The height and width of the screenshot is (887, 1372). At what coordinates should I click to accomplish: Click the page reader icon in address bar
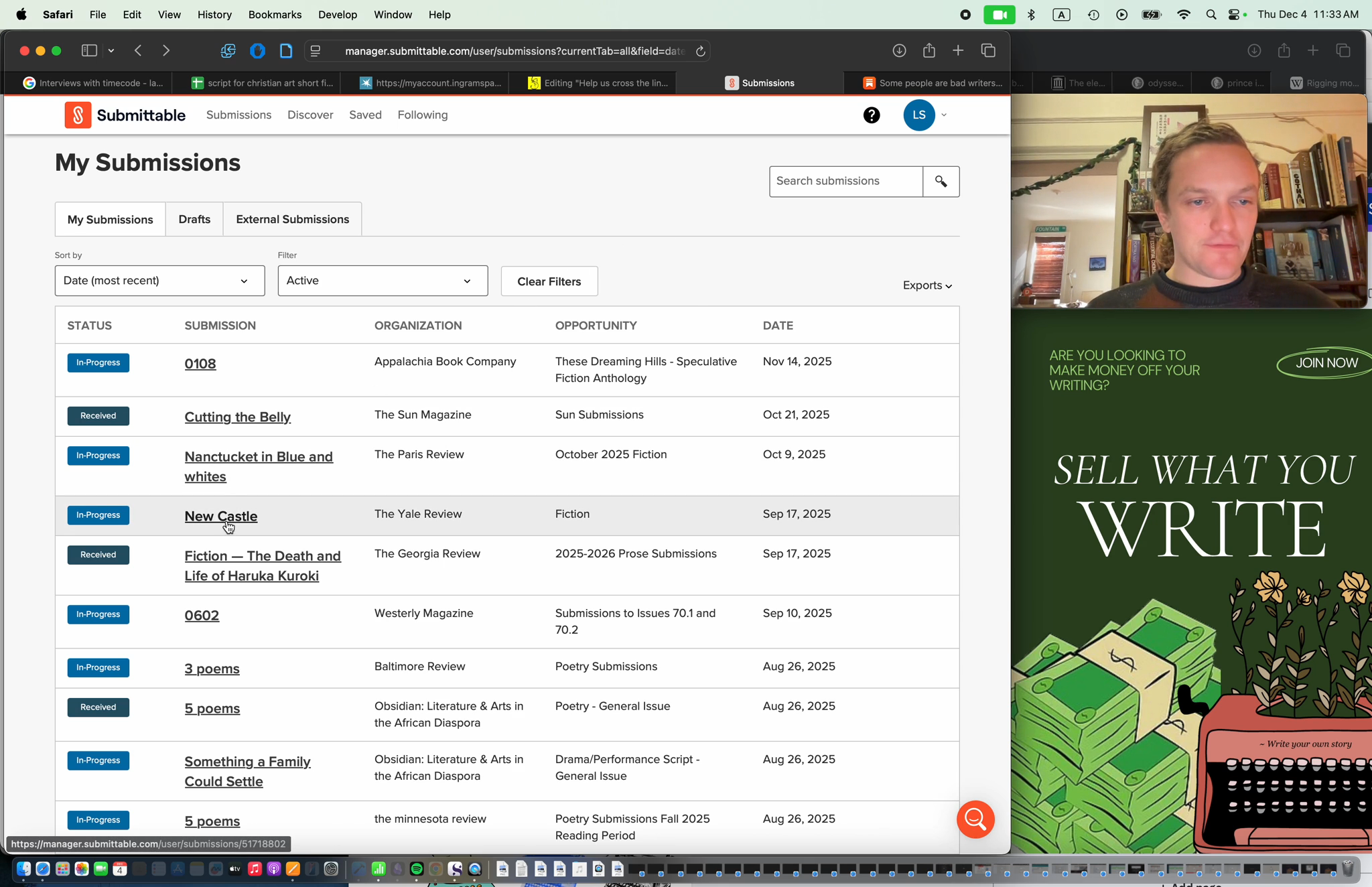[316, 51]
